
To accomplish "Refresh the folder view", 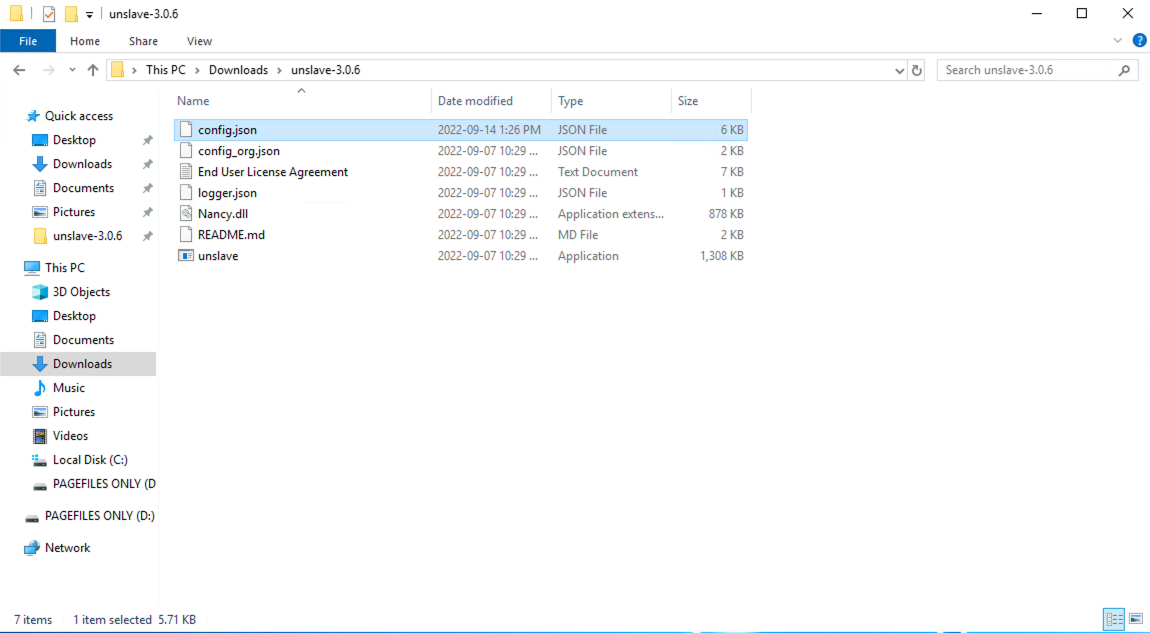I will 917,70.
